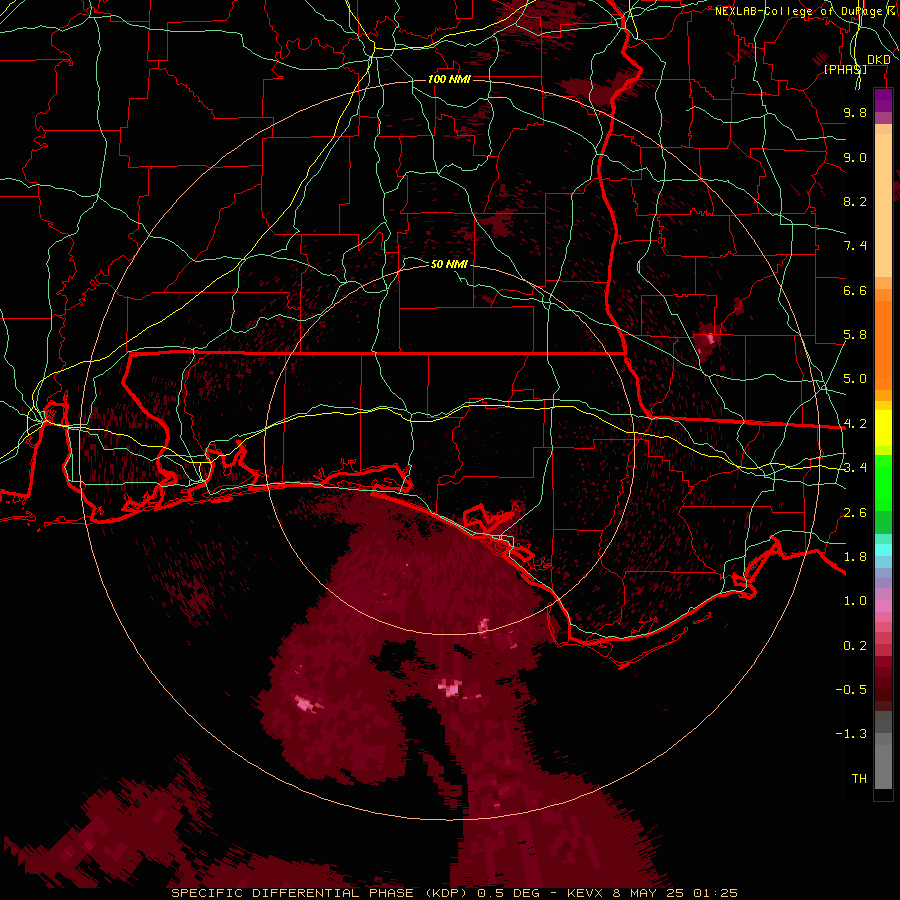
Task: Click the 0.2 color scale value
Action: [855, 646]
